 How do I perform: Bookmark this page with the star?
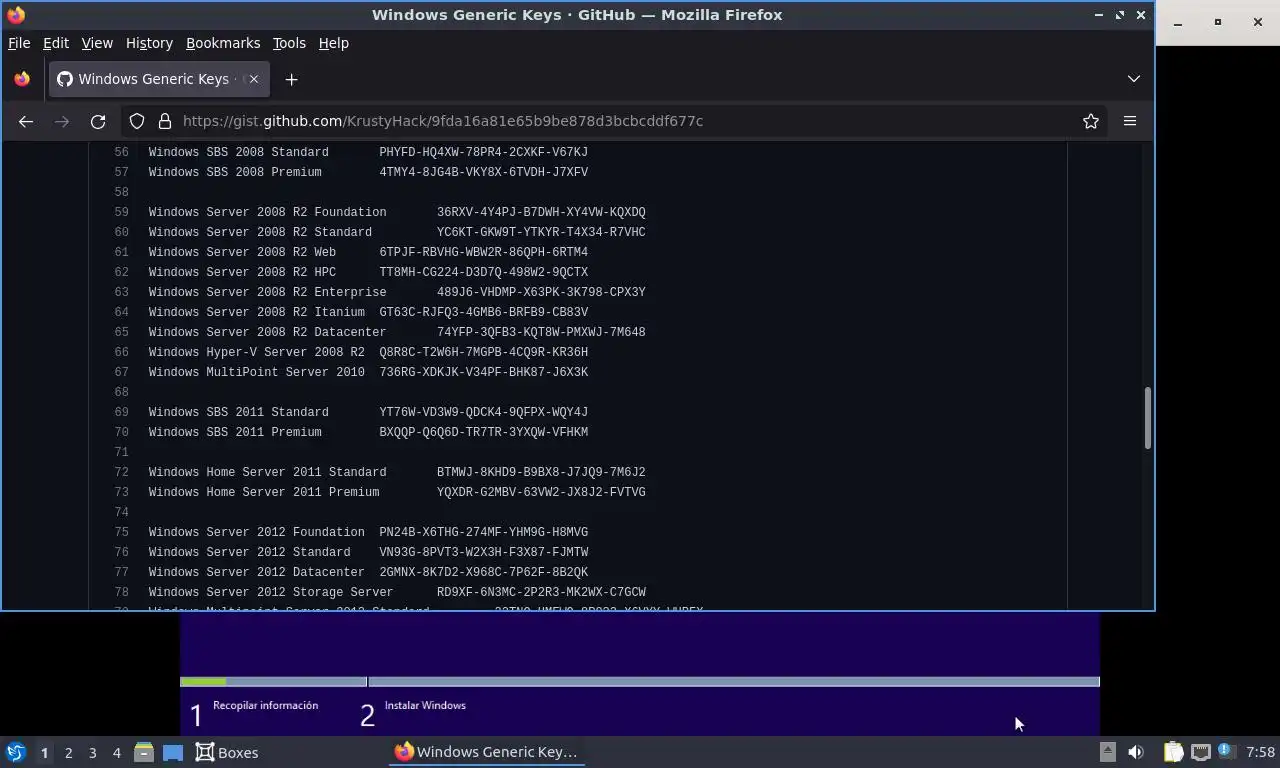click(x=1091, y=121)
